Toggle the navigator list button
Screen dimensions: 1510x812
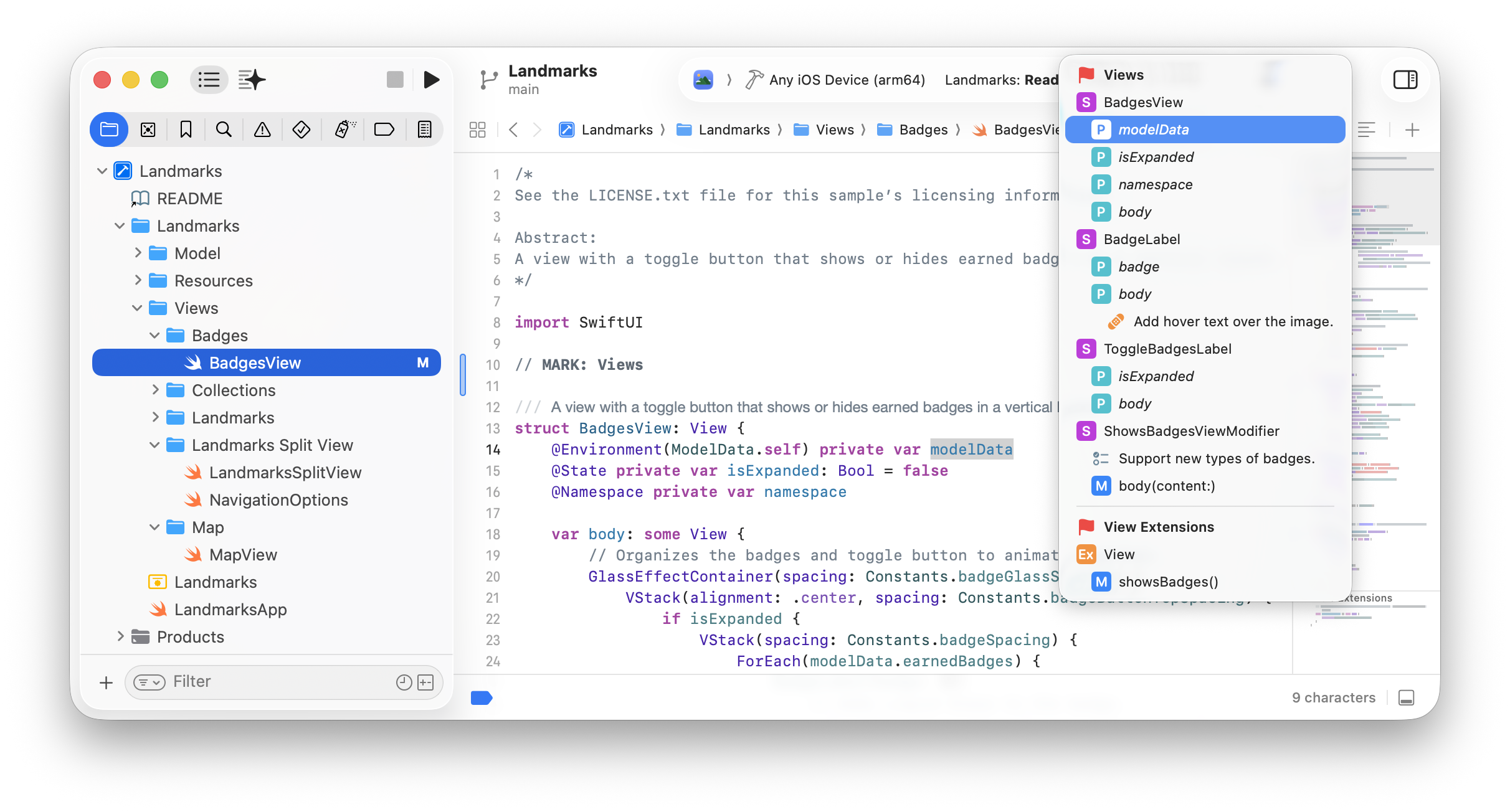[209, 80]
